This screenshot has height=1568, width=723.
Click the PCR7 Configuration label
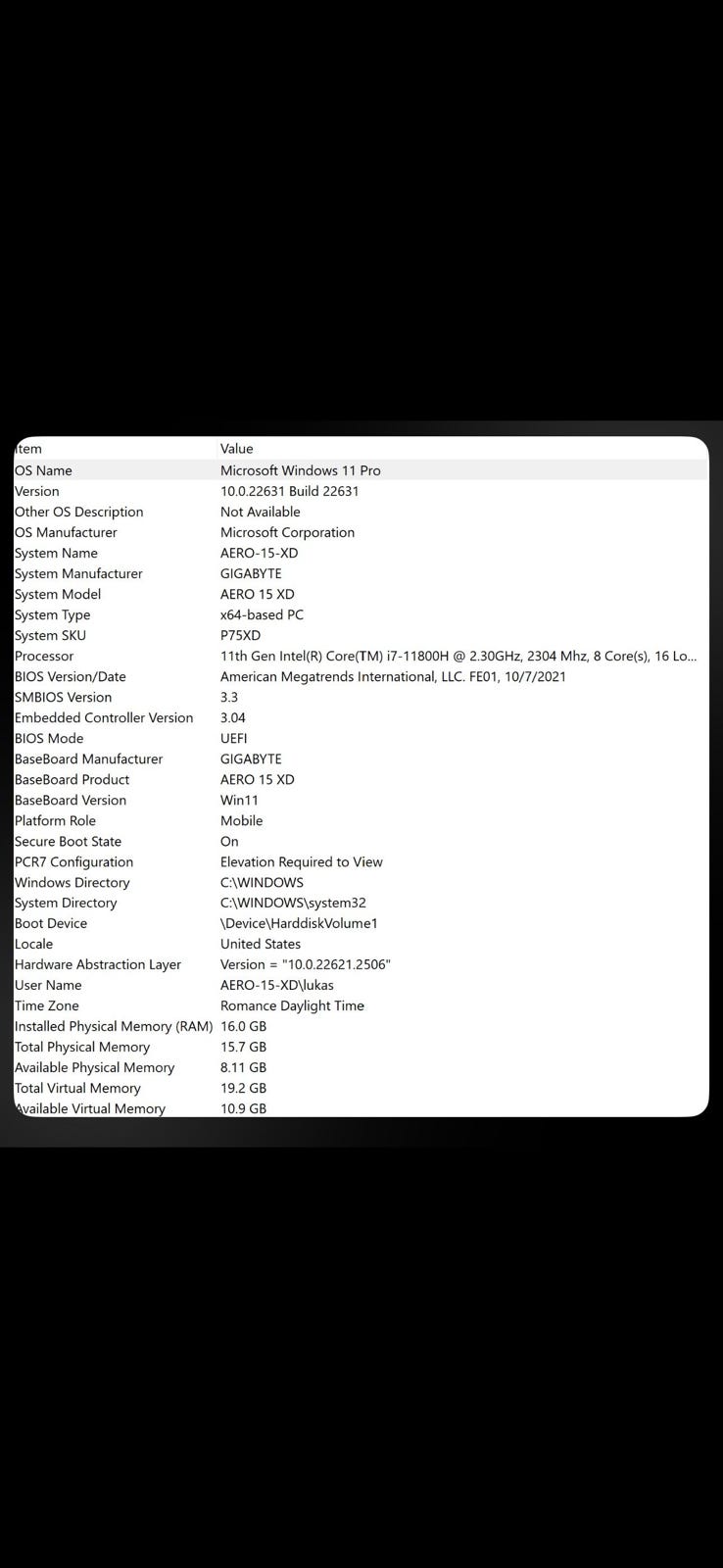tap(73, 861)
